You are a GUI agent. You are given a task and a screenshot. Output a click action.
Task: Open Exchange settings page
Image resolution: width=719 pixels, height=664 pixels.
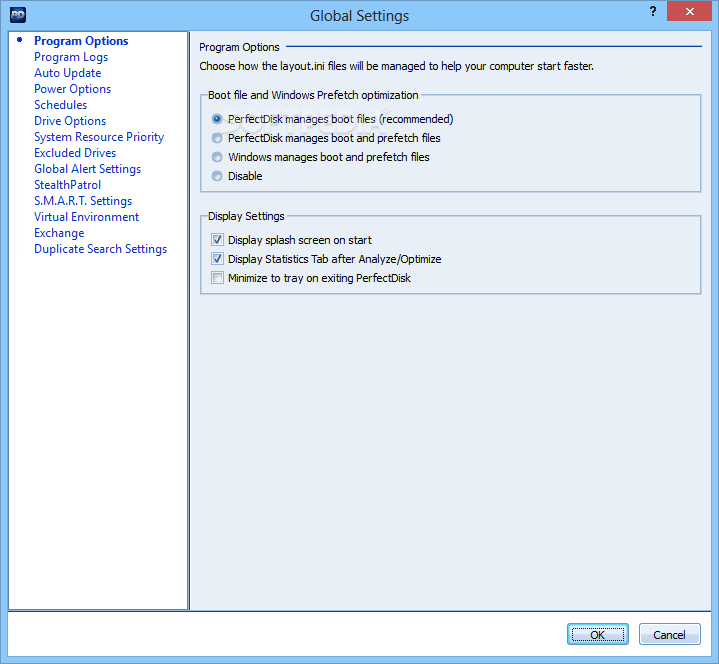[59, 233]
